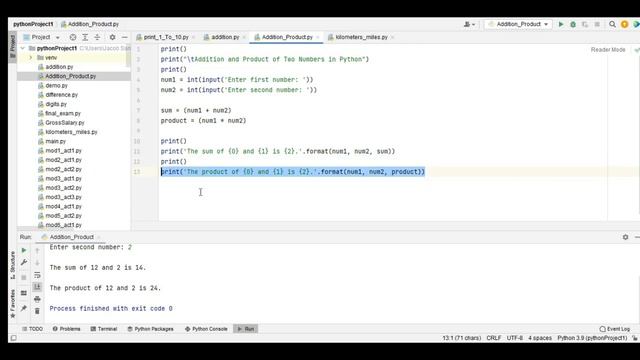
Task: Click Reader Mode in editor corner
Action: pyautogui.click(x=608, y=50)
